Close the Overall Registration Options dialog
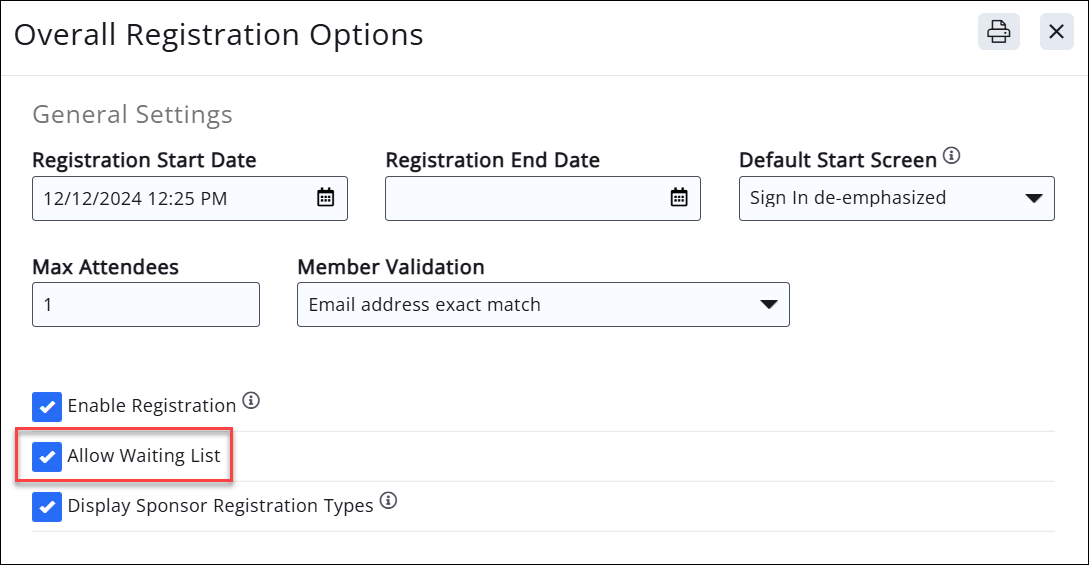Viewport: 1089px width, 565px height. tap(1056, 32)
